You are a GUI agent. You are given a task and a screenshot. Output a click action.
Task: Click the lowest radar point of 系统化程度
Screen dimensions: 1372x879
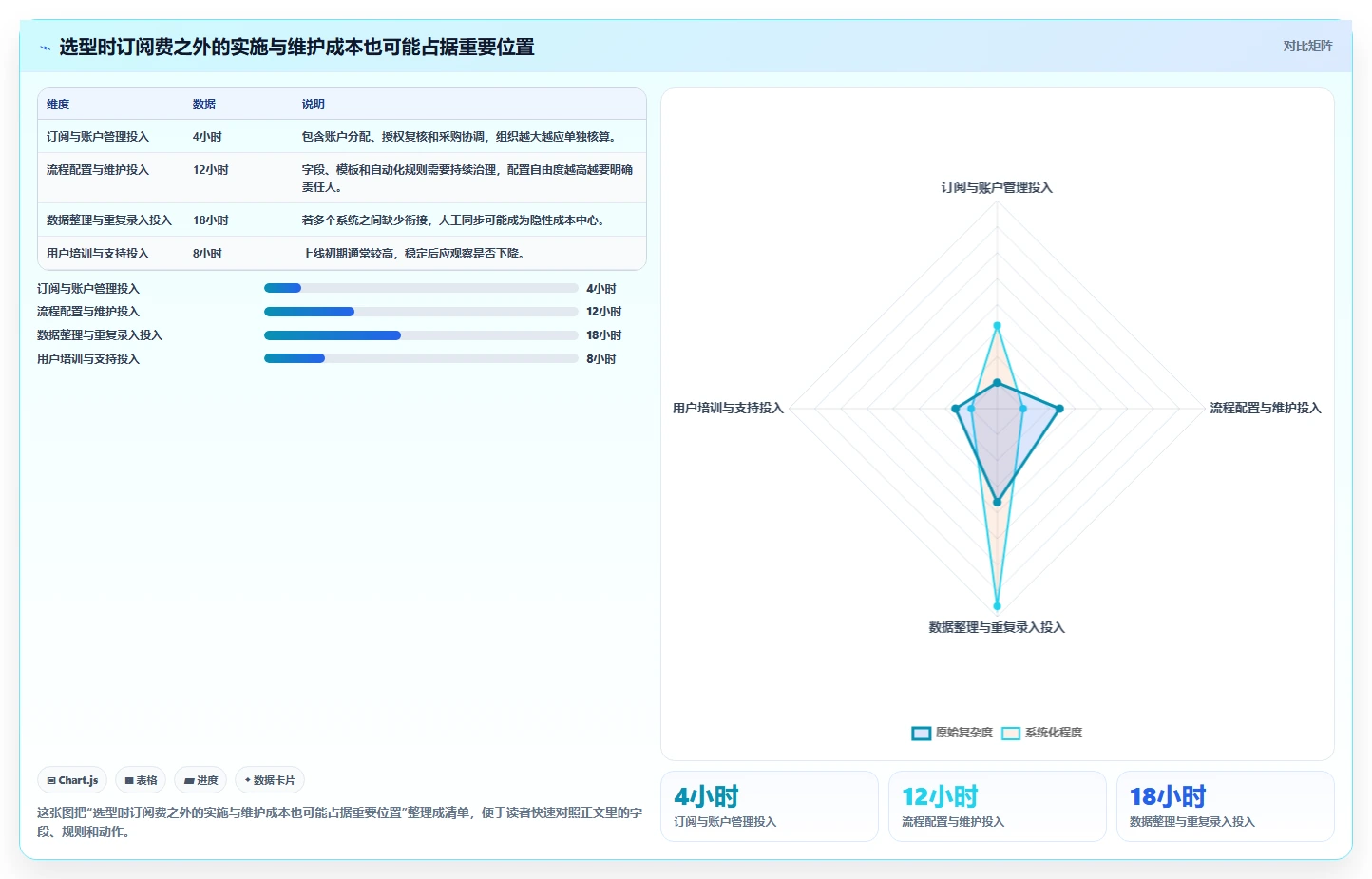tap(997, 605)
